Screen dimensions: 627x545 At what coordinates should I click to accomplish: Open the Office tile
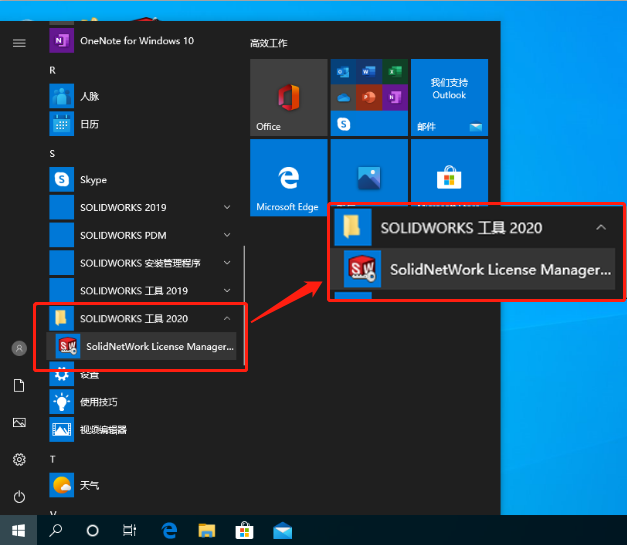289,98
